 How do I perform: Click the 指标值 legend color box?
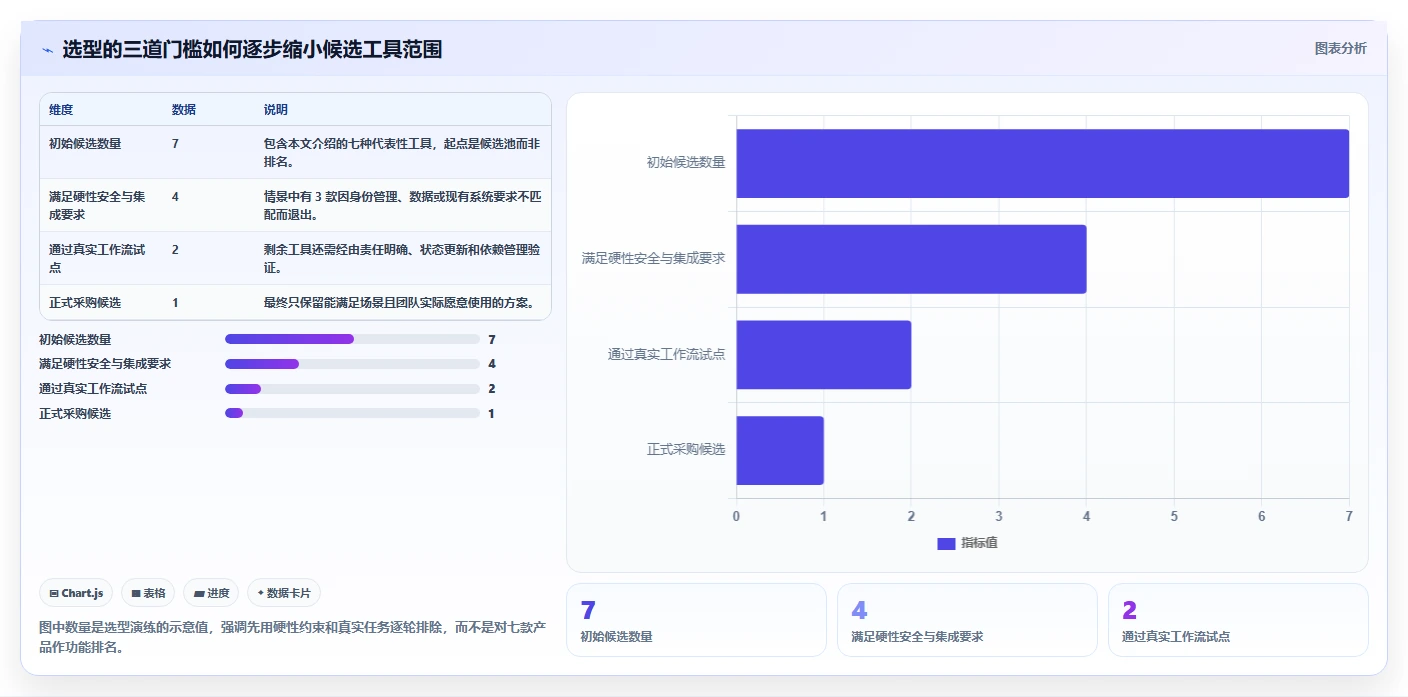[946, 543]
